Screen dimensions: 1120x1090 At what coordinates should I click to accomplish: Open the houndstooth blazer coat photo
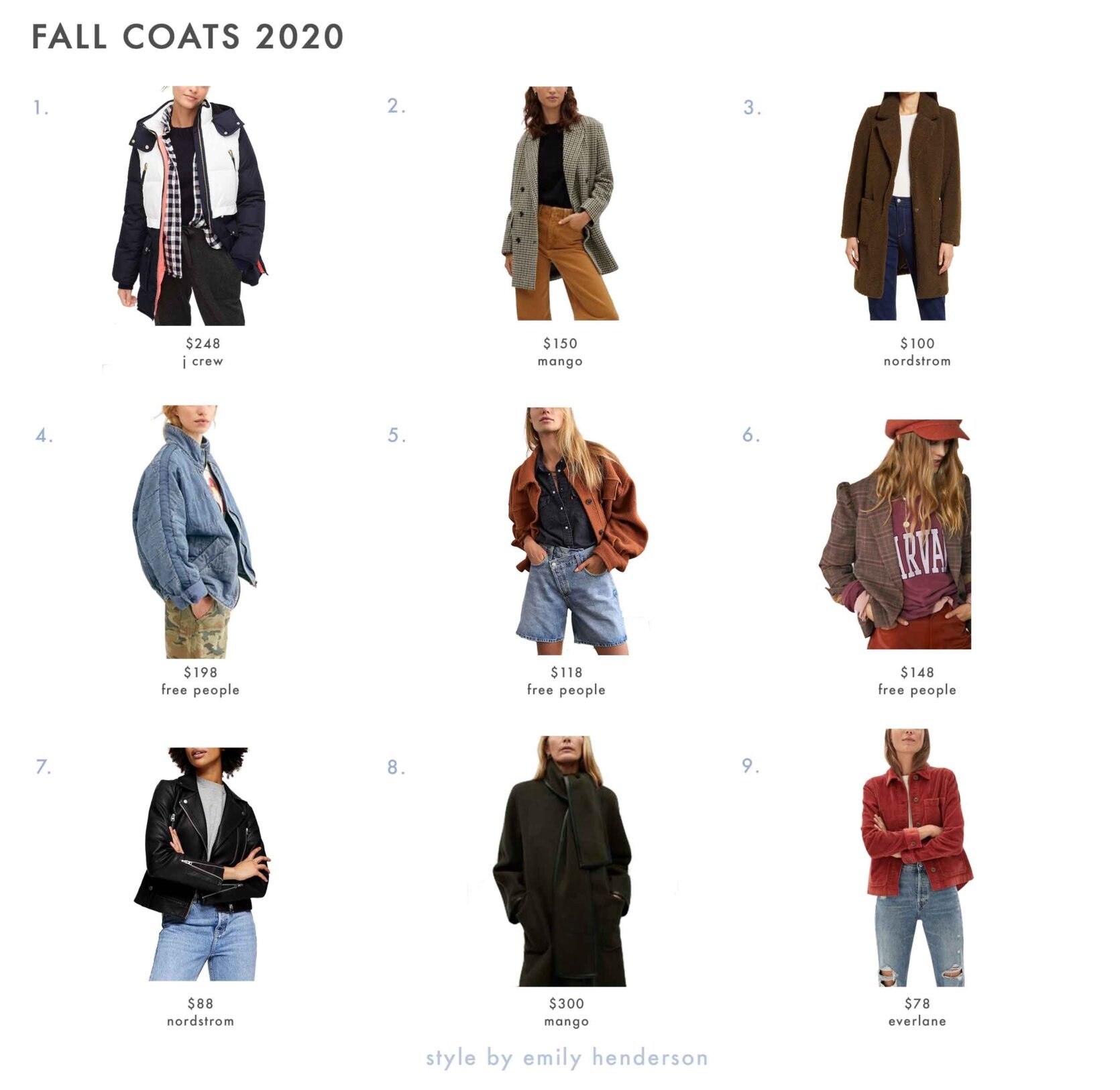(x=560, y=203)
